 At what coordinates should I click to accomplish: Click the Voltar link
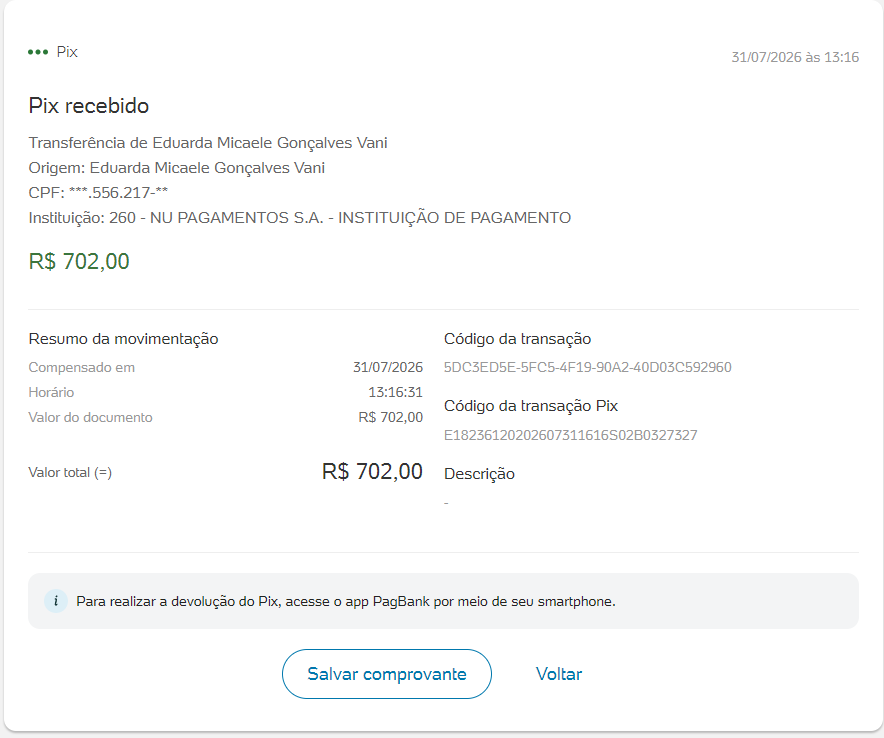pyautogui.click(x=559, y=674)
